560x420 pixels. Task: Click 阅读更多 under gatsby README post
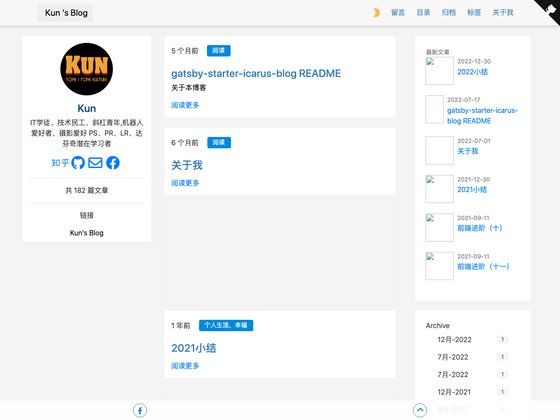pos(185,105)
